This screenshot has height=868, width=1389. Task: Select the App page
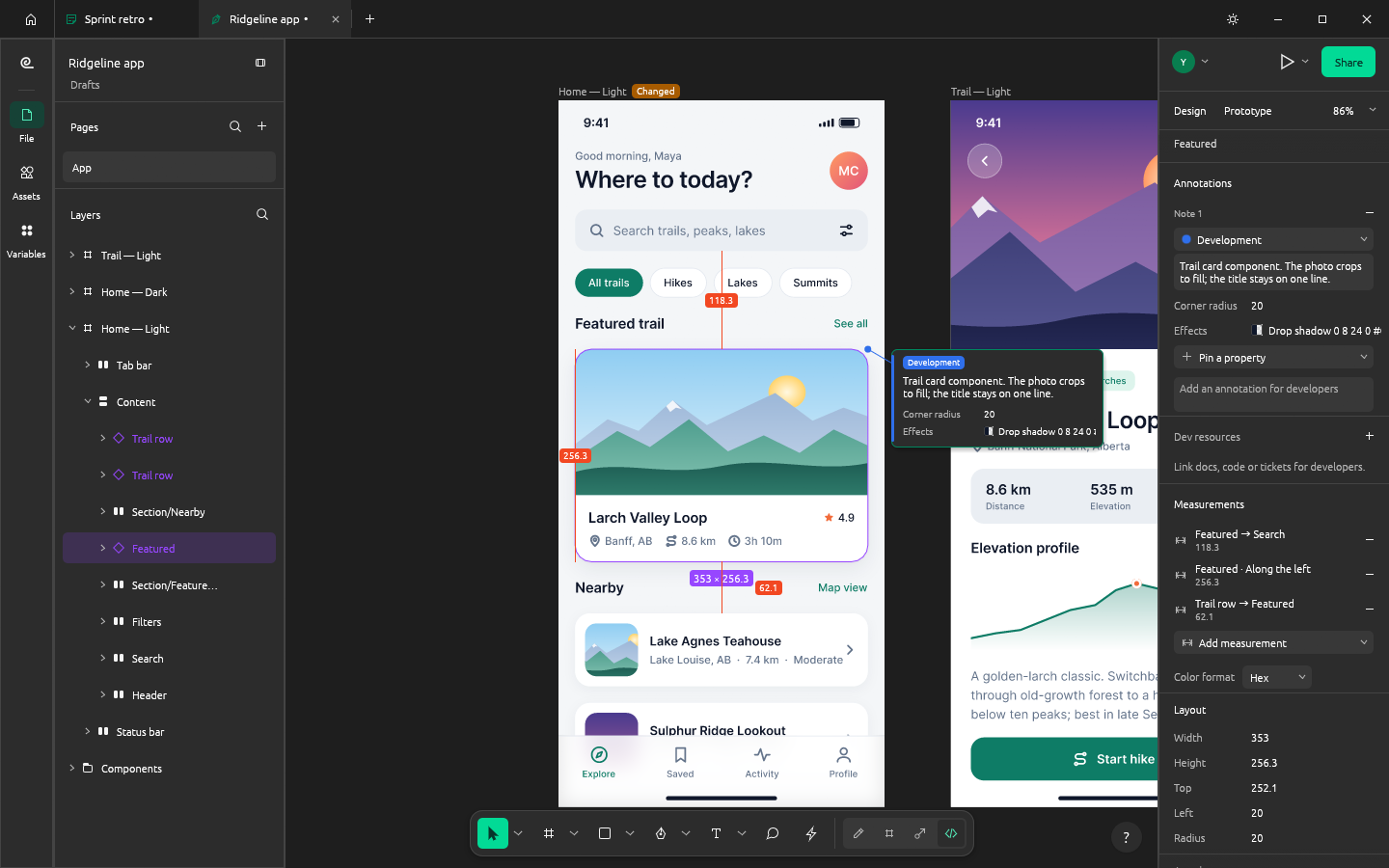(169, 168)
